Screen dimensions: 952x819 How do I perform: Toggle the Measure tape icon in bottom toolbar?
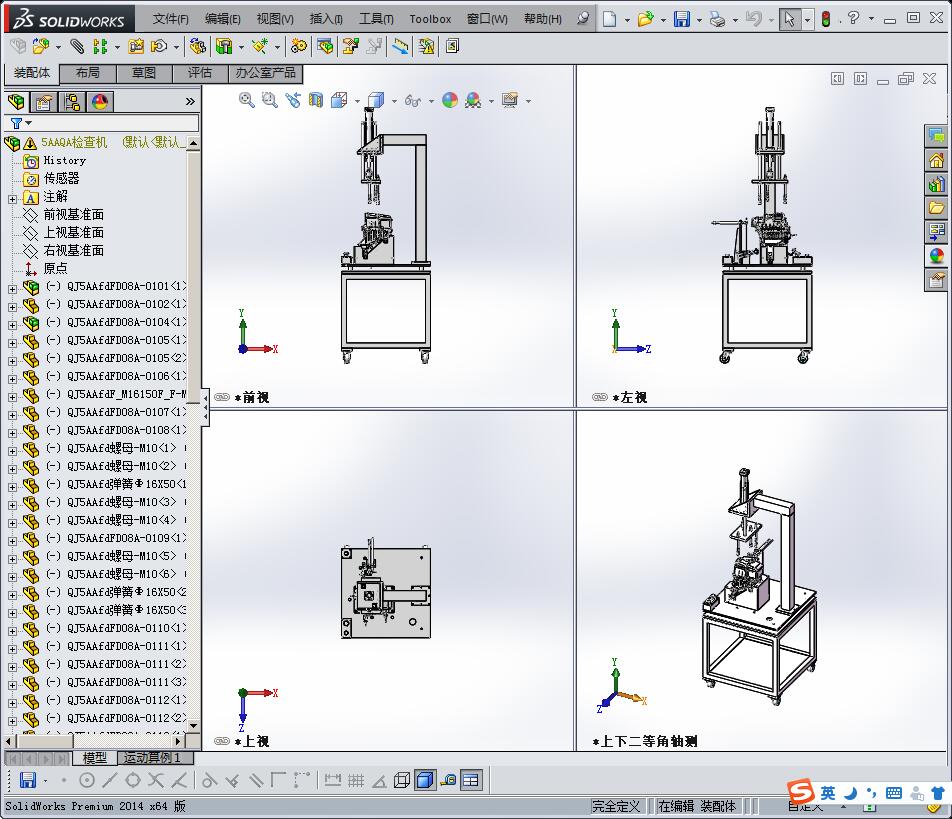tap(447, 780)
